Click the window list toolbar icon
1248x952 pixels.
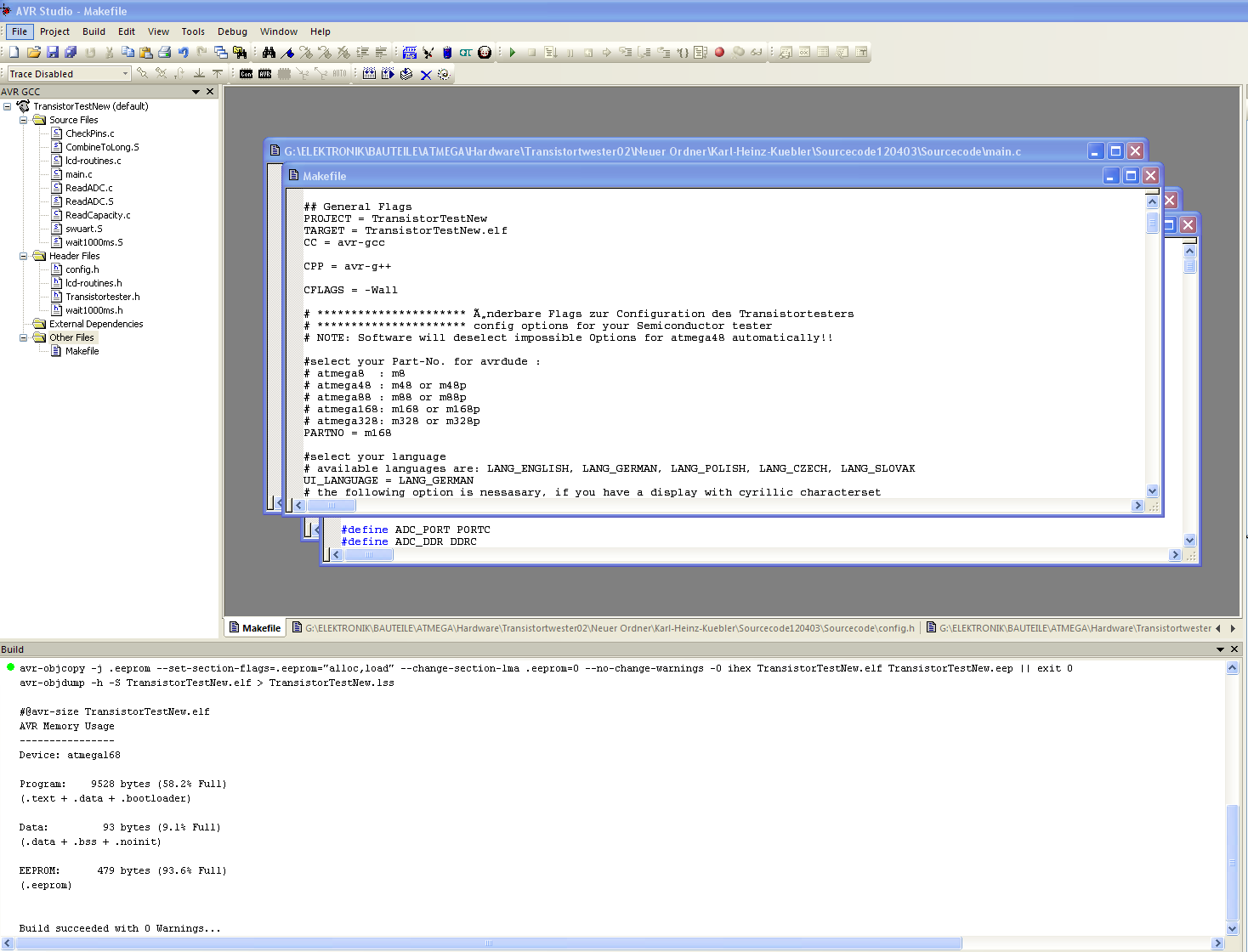220,53
